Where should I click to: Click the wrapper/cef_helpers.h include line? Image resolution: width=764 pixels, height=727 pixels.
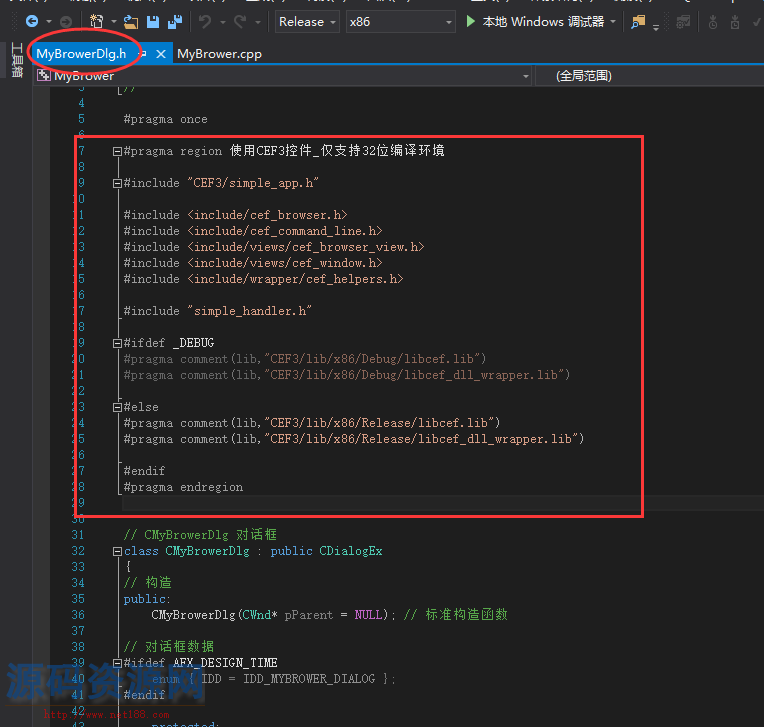pyautogui.click(x=264, y=279)
